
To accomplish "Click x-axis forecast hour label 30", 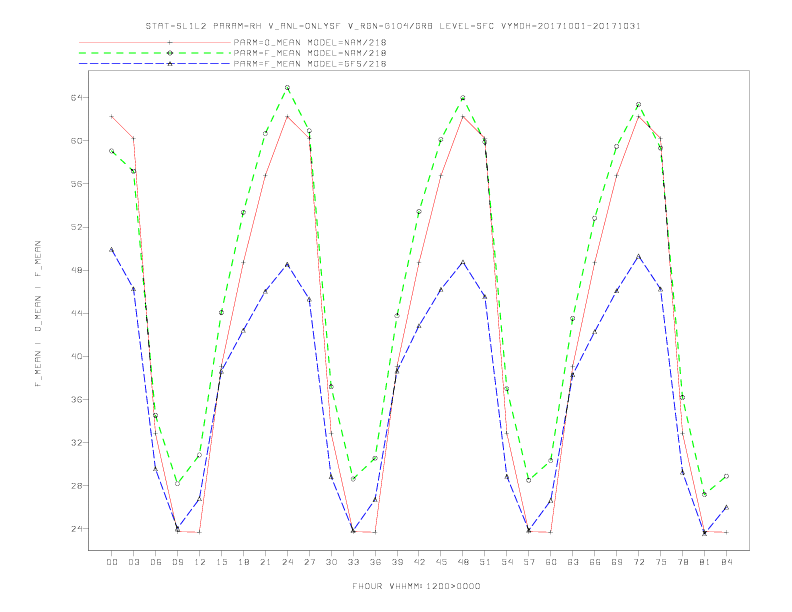I will [331, 562].
